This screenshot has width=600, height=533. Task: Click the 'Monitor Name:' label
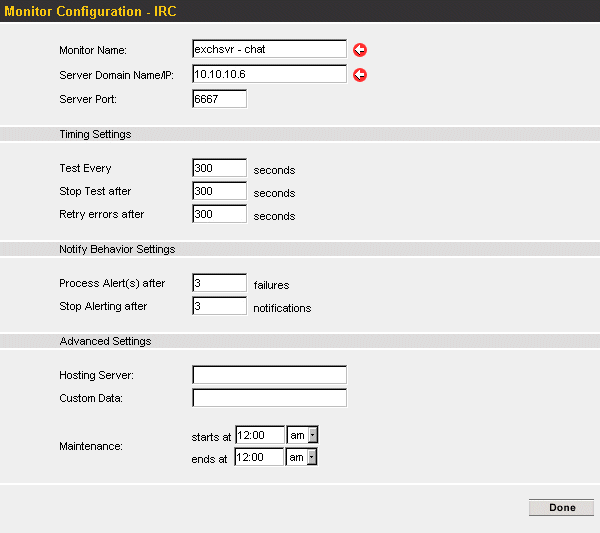tap(93, 50)
